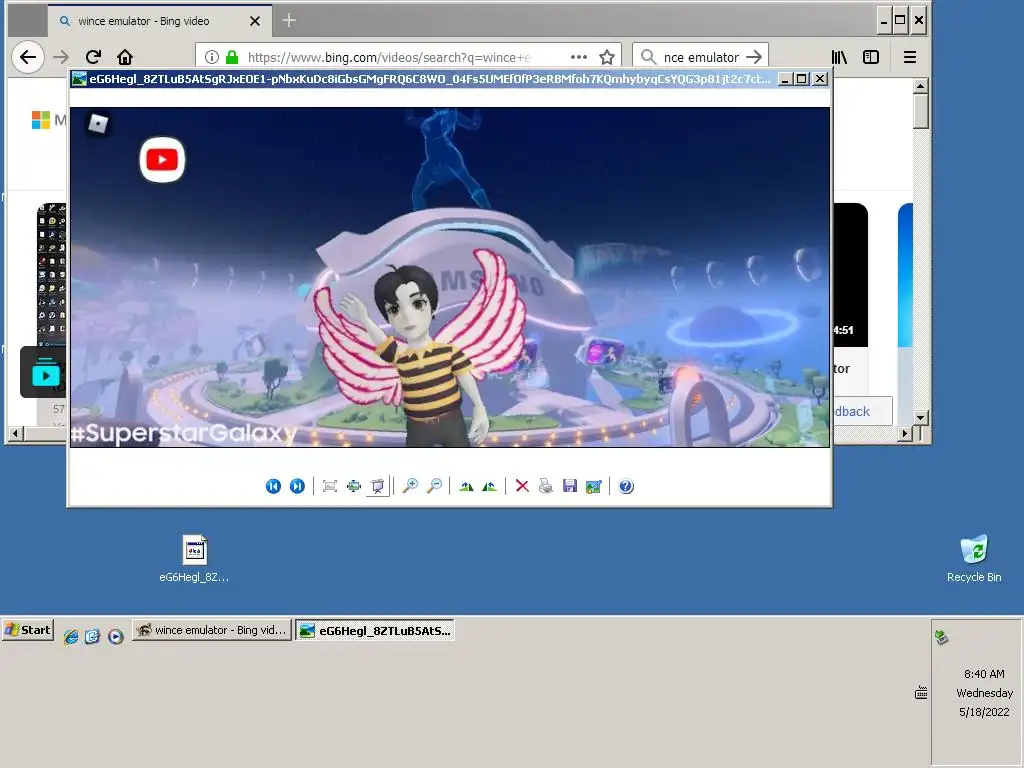
Task: Show site information icon in address bar
Action: (212, 57)
